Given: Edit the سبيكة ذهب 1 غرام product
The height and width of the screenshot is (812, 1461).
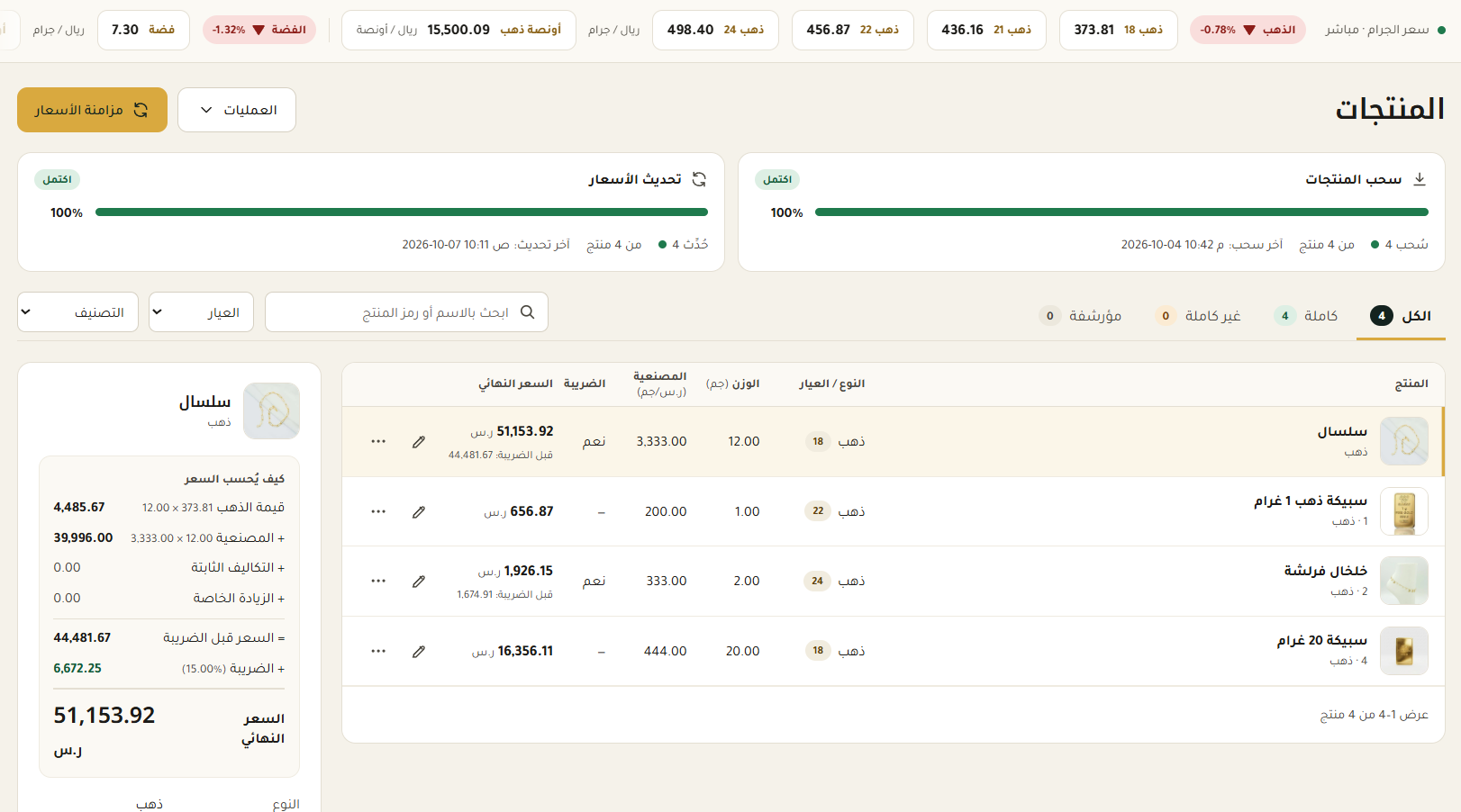Looking at the screenshot, I should [x=419, y=512].
